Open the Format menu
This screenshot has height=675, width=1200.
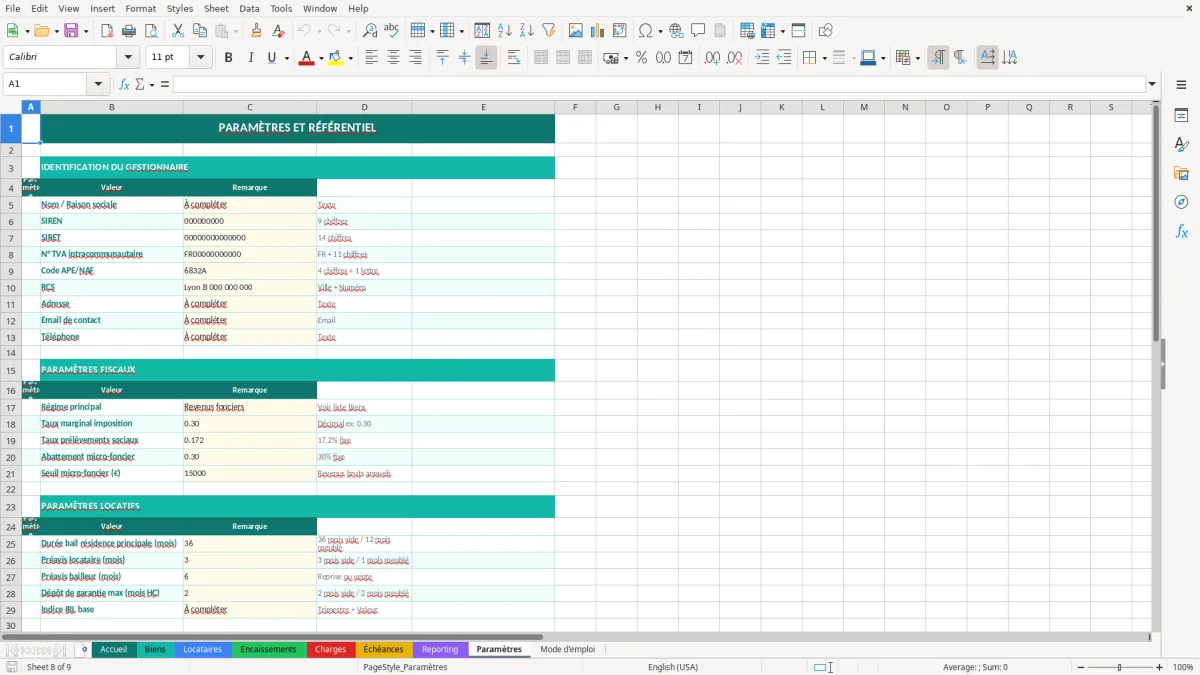point(140,8)
